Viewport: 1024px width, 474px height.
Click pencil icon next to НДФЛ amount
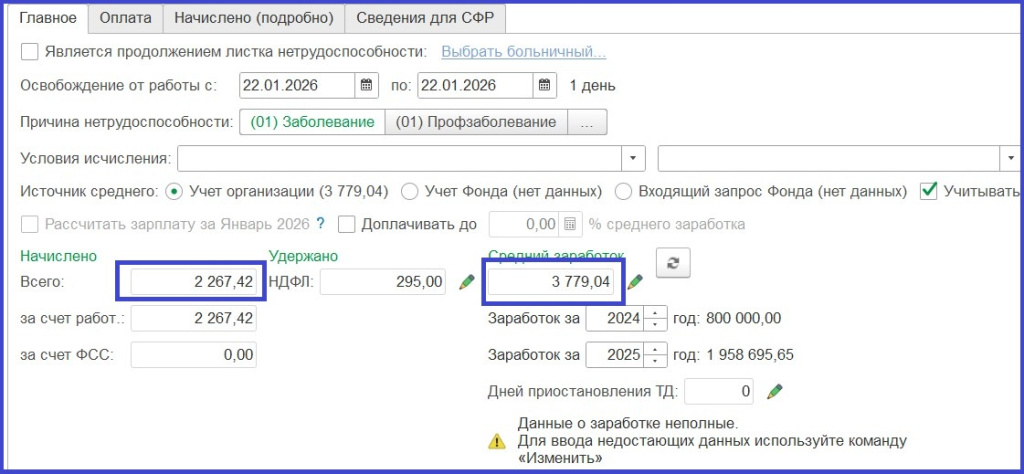point(466,283)
